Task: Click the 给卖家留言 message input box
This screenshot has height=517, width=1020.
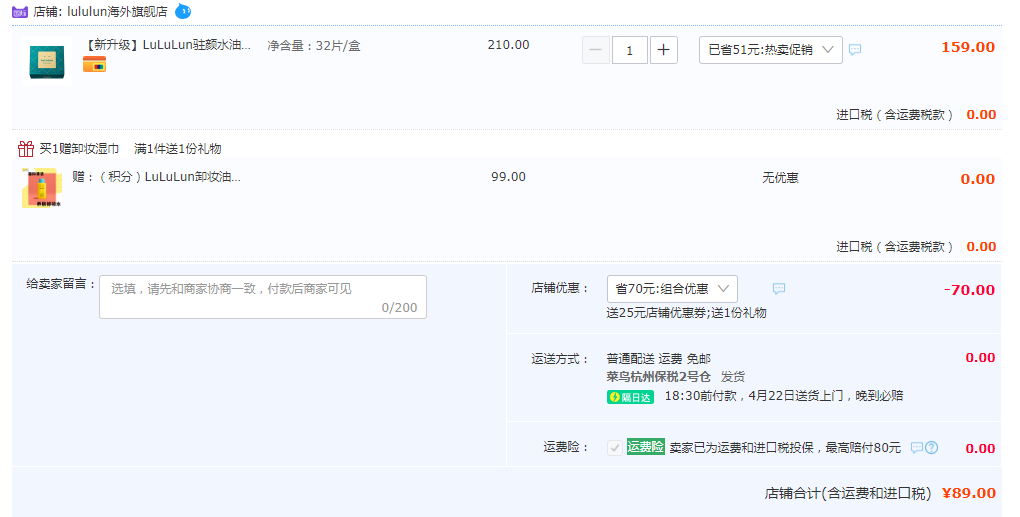Action: [263, 297]
